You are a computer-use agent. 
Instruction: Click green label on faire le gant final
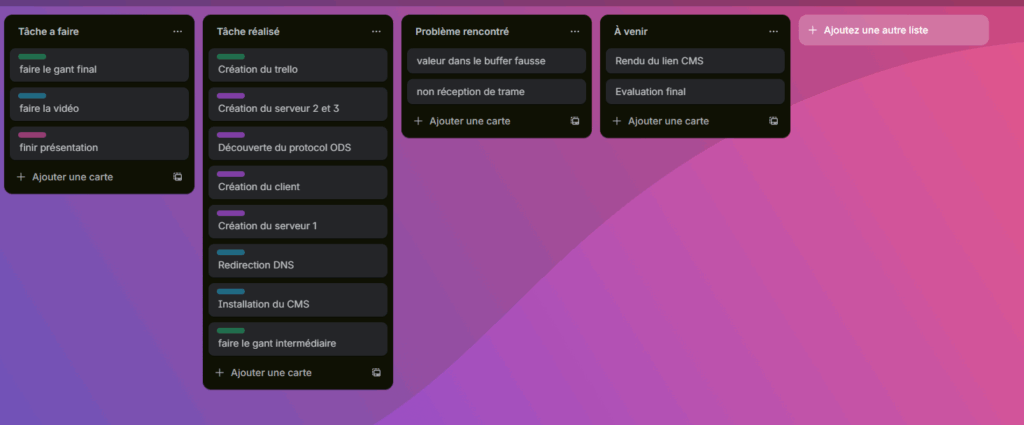(x=32, y=57)
